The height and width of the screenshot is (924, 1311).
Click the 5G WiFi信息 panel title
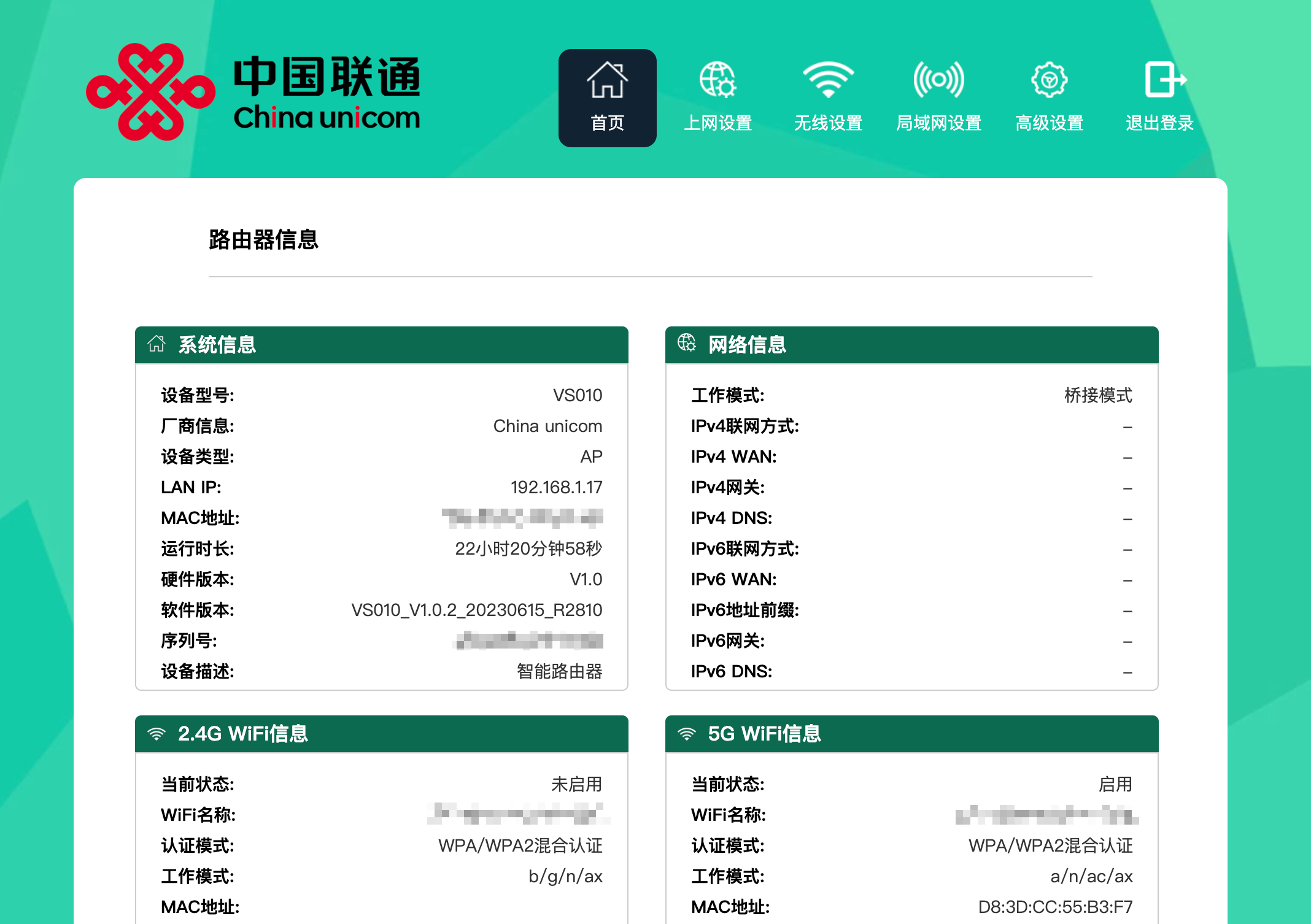[x=764, y=733]
